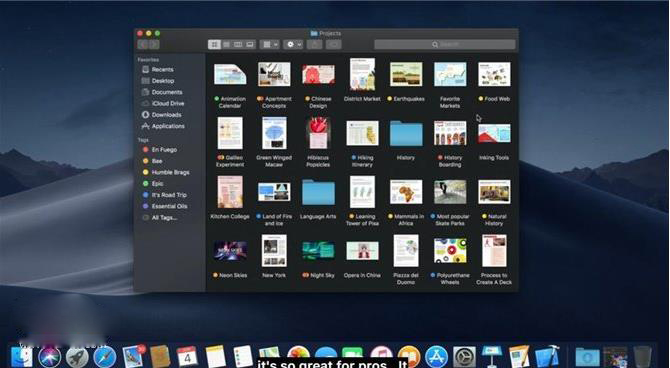Select the Chinese Design file

coord(318,74)
